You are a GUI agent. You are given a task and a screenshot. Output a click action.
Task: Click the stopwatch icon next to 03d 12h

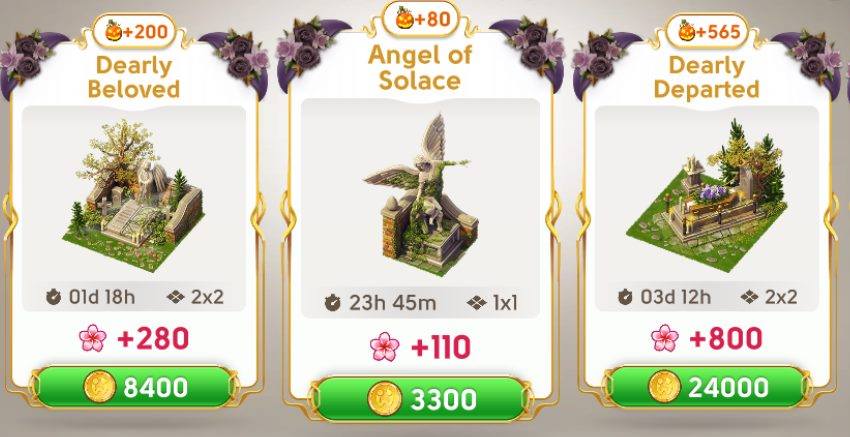(x=625, y=297)
